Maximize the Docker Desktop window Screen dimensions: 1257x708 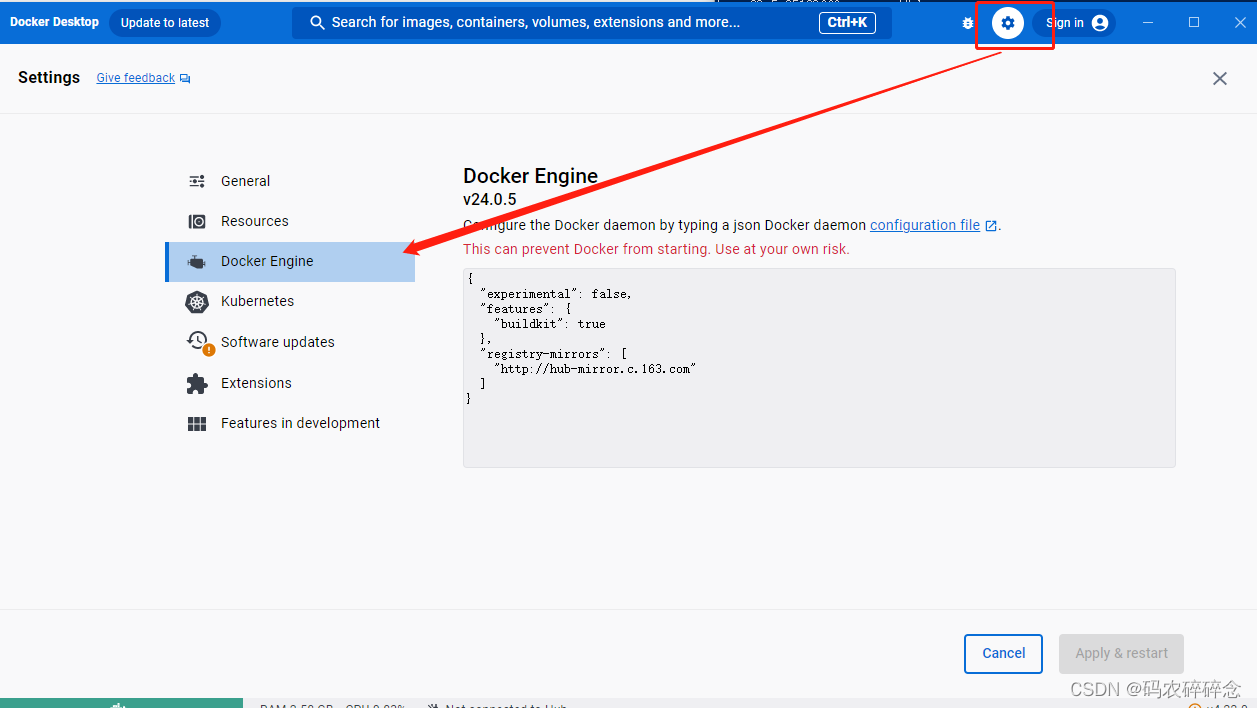1194,22
